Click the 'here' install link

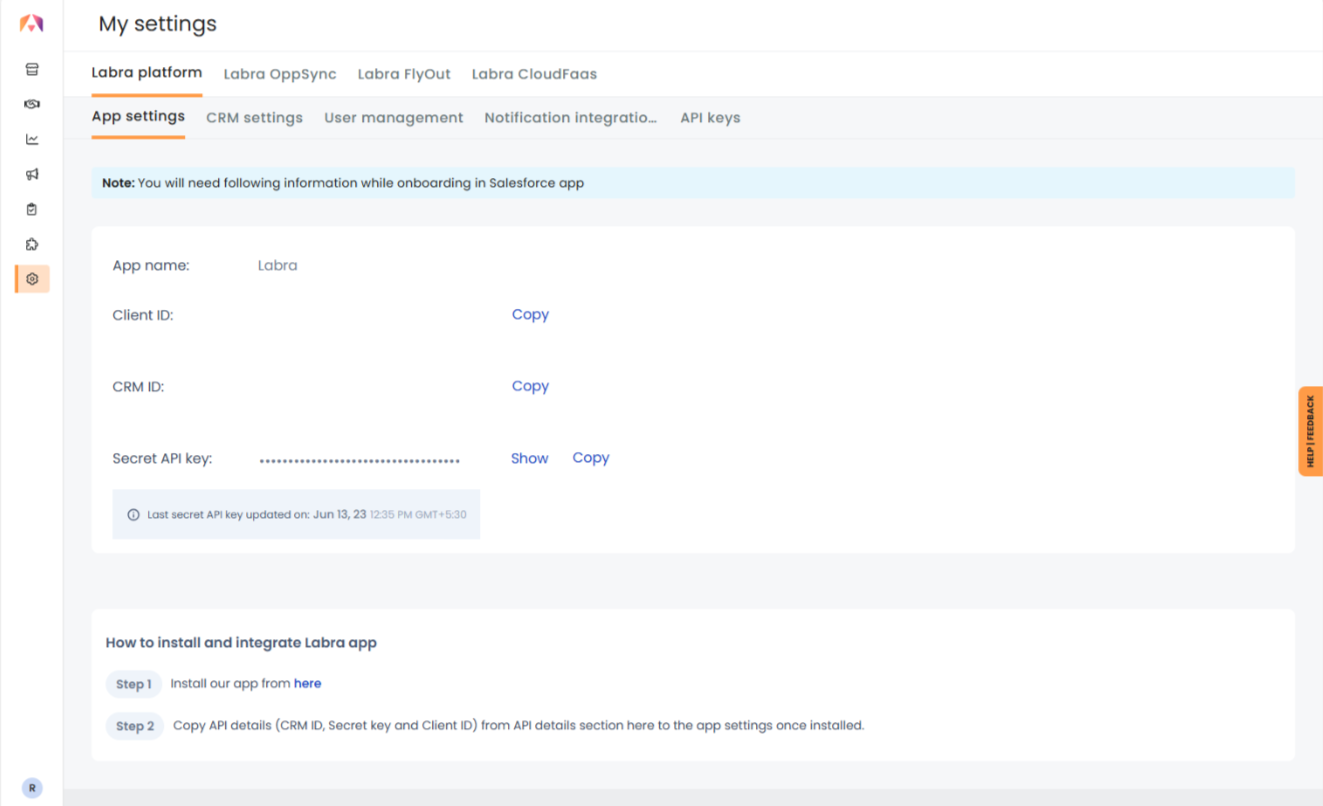(x=307, y=683)
